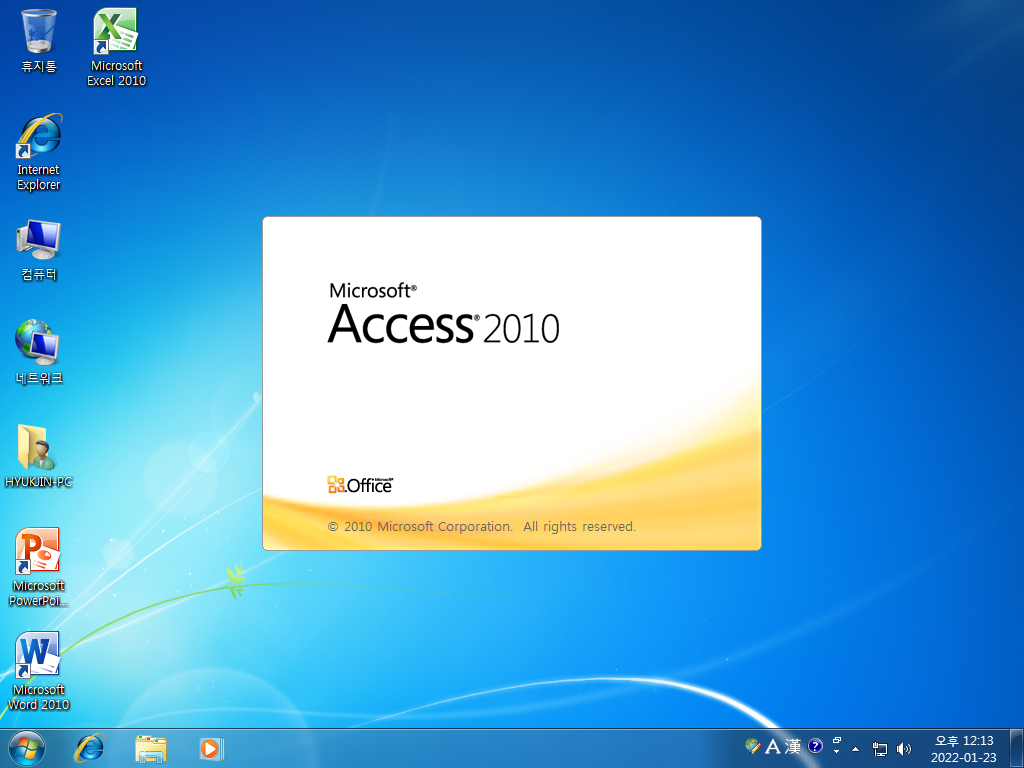Open Windows Explorer from the taskbar
Viewport: 1024px width, 768px height.
click(151, 748)
